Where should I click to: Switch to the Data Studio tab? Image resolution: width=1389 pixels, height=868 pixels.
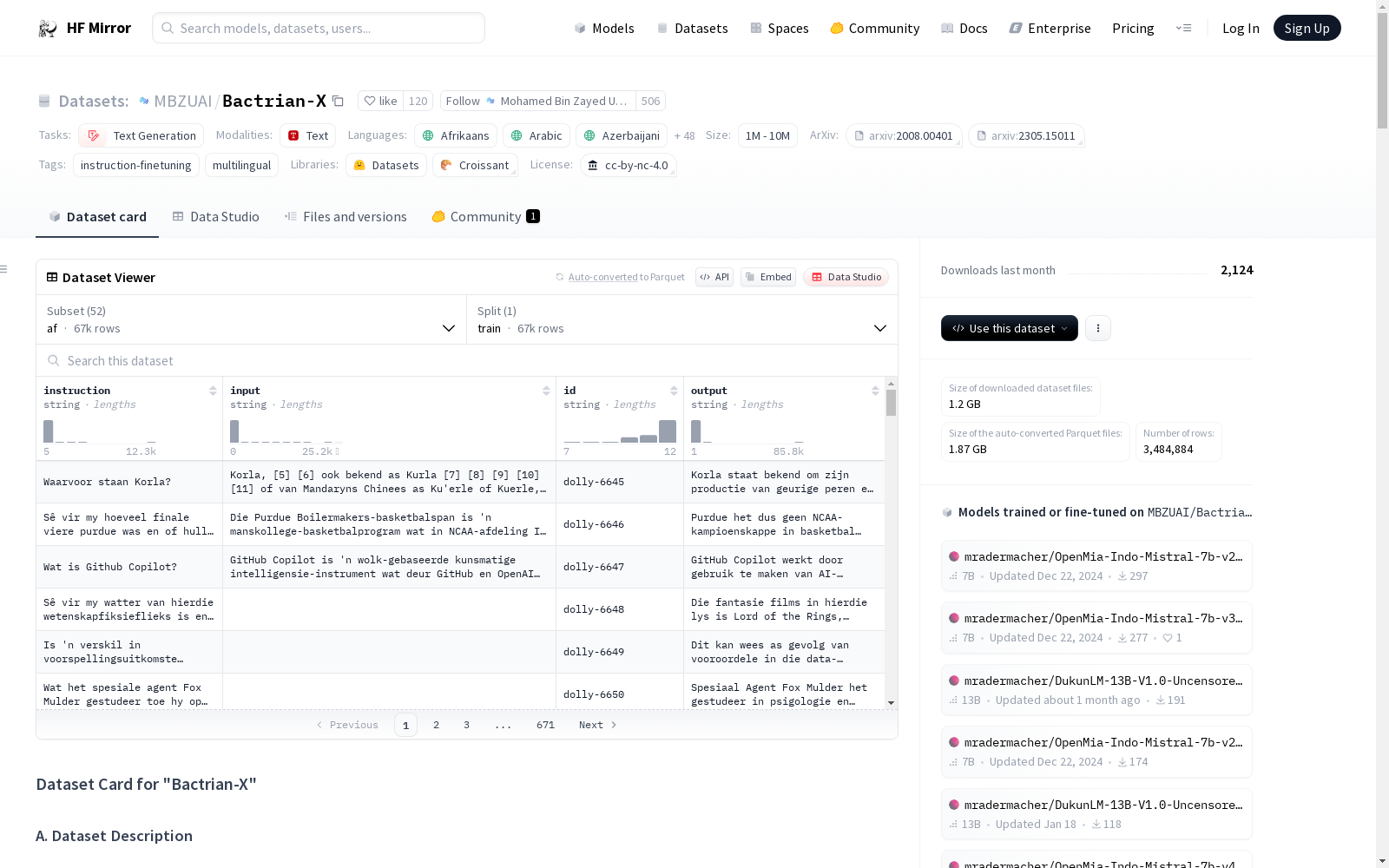pyautogui.click(x=216, y=216)
